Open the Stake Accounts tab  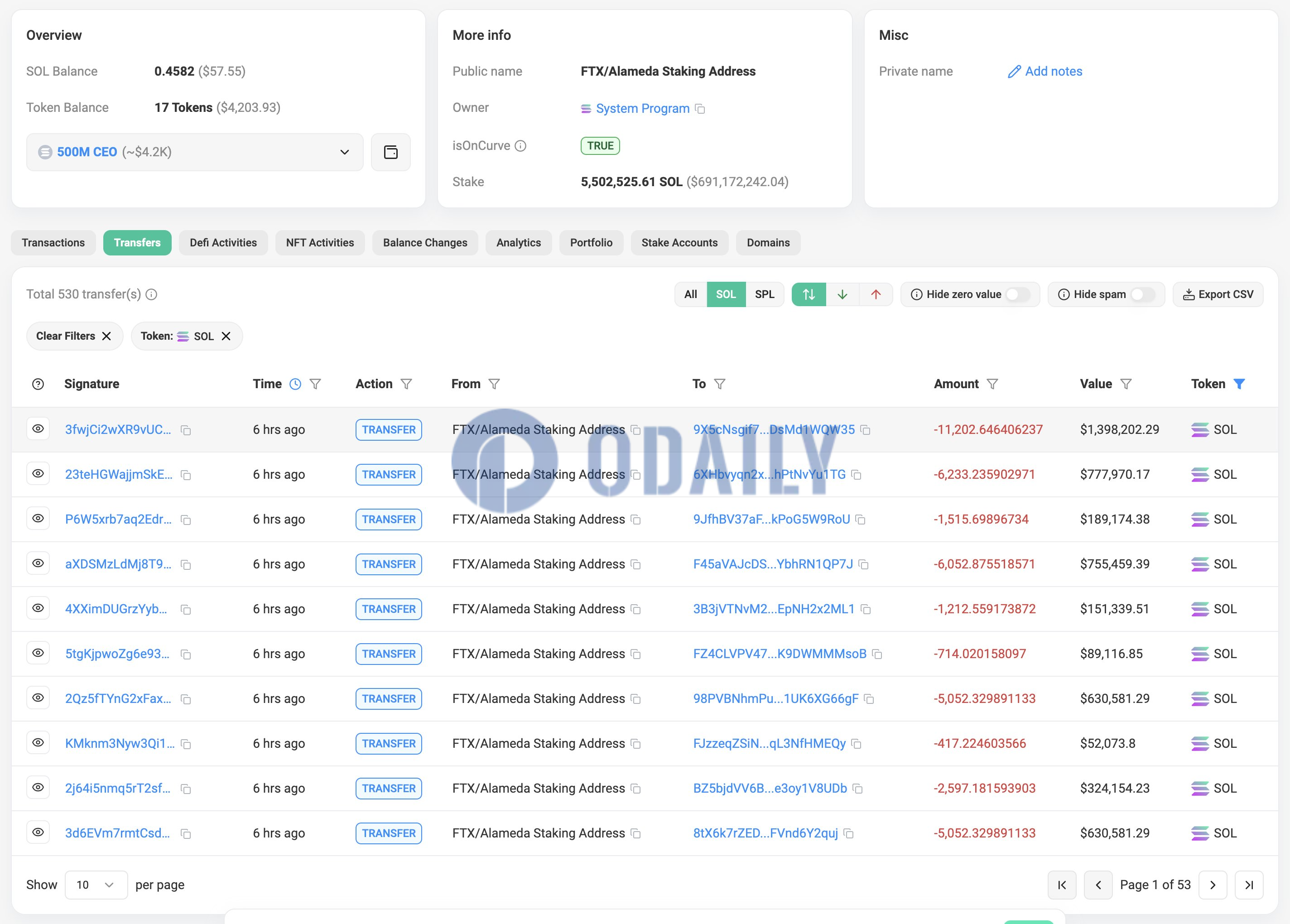[679, 243]
